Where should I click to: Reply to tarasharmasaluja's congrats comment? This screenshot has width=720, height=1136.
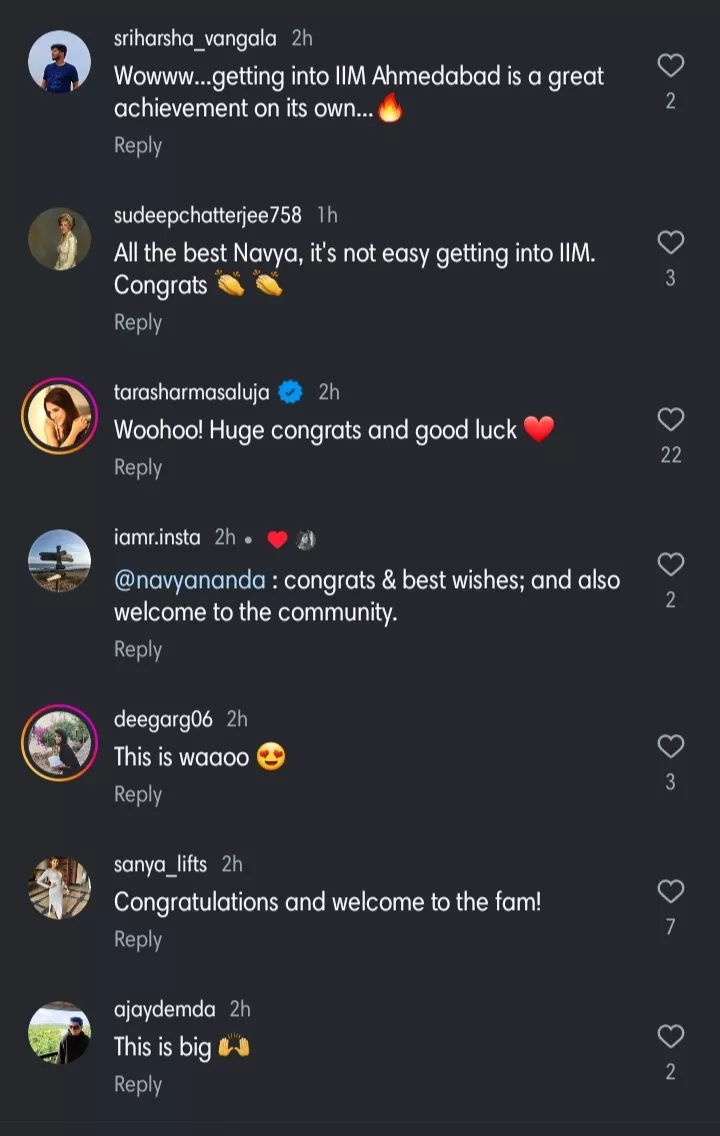click(138, 468)
